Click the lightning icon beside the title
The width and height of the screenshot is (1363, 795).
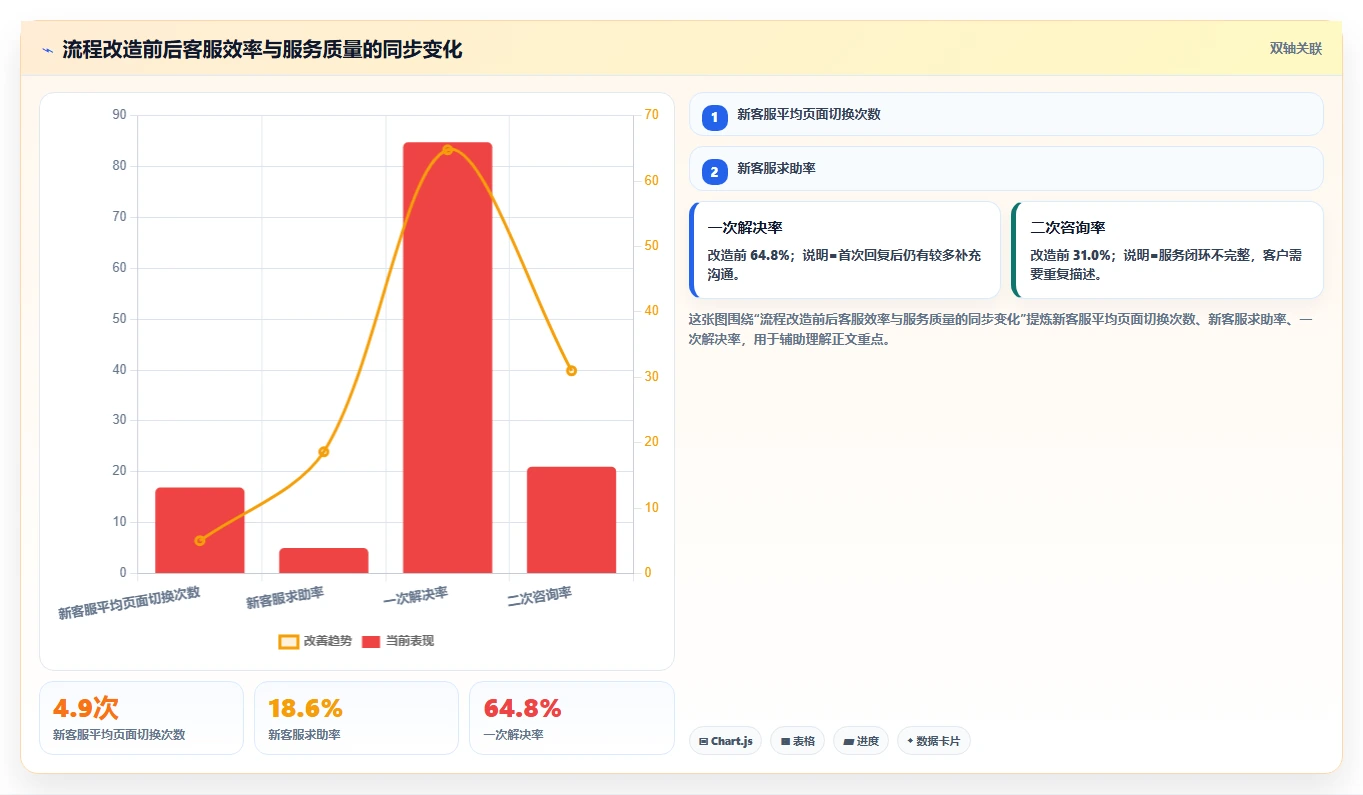pos(48,50)
